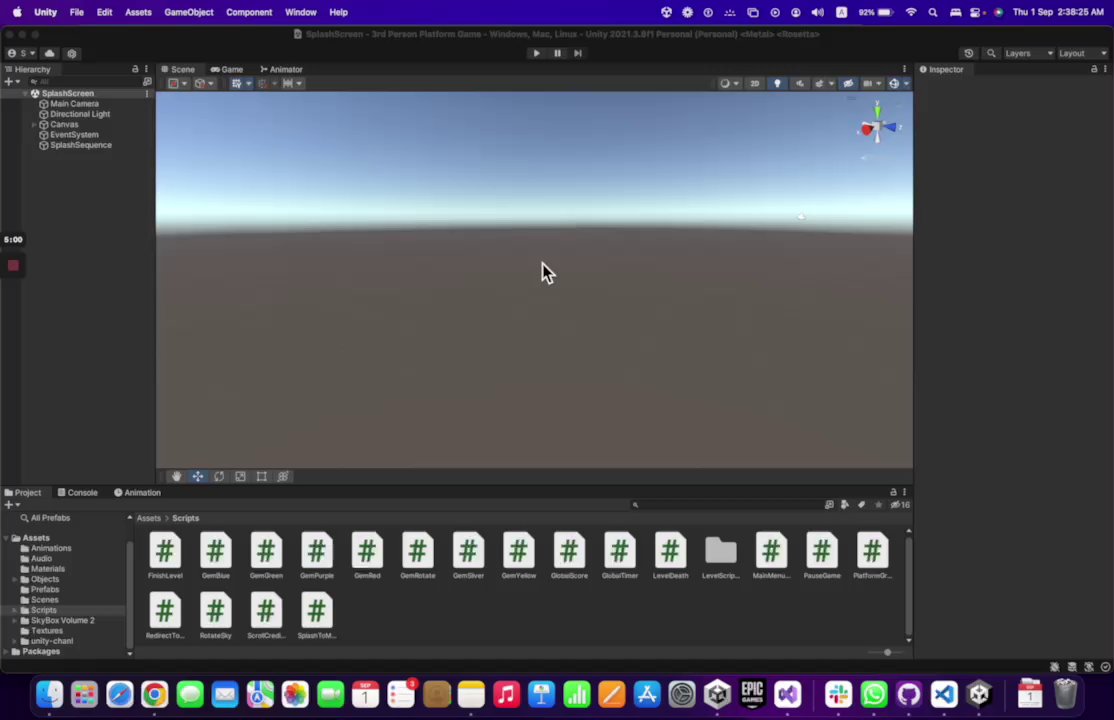Open the hierarchy search-in-scene icon
The image size is (1114, 720).
pyautogui.click(x=147, y=82)
